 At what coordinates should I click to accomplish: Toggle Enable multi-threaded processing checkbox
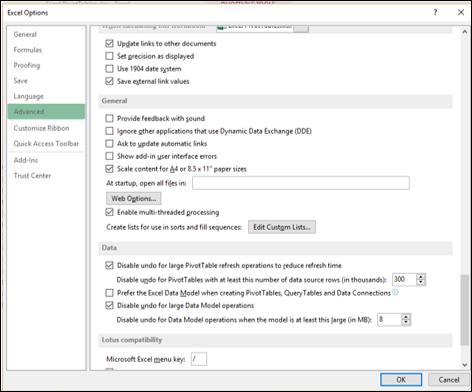(109, 212)
